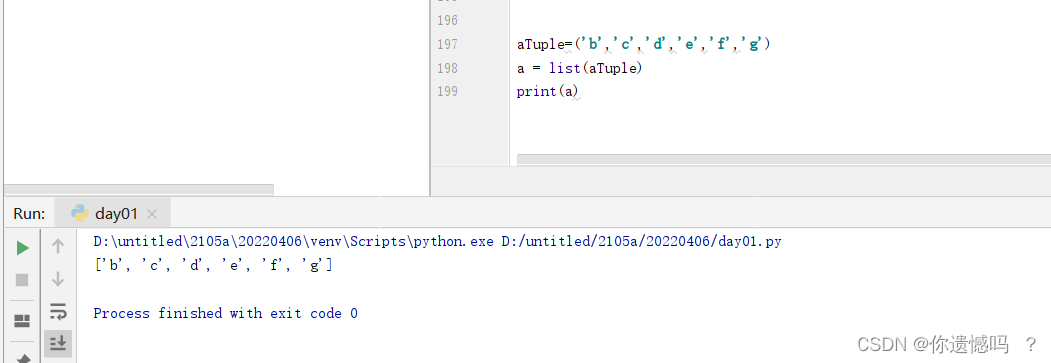
Task: Click the printed list output line
Action: click(x=213, y=265)
